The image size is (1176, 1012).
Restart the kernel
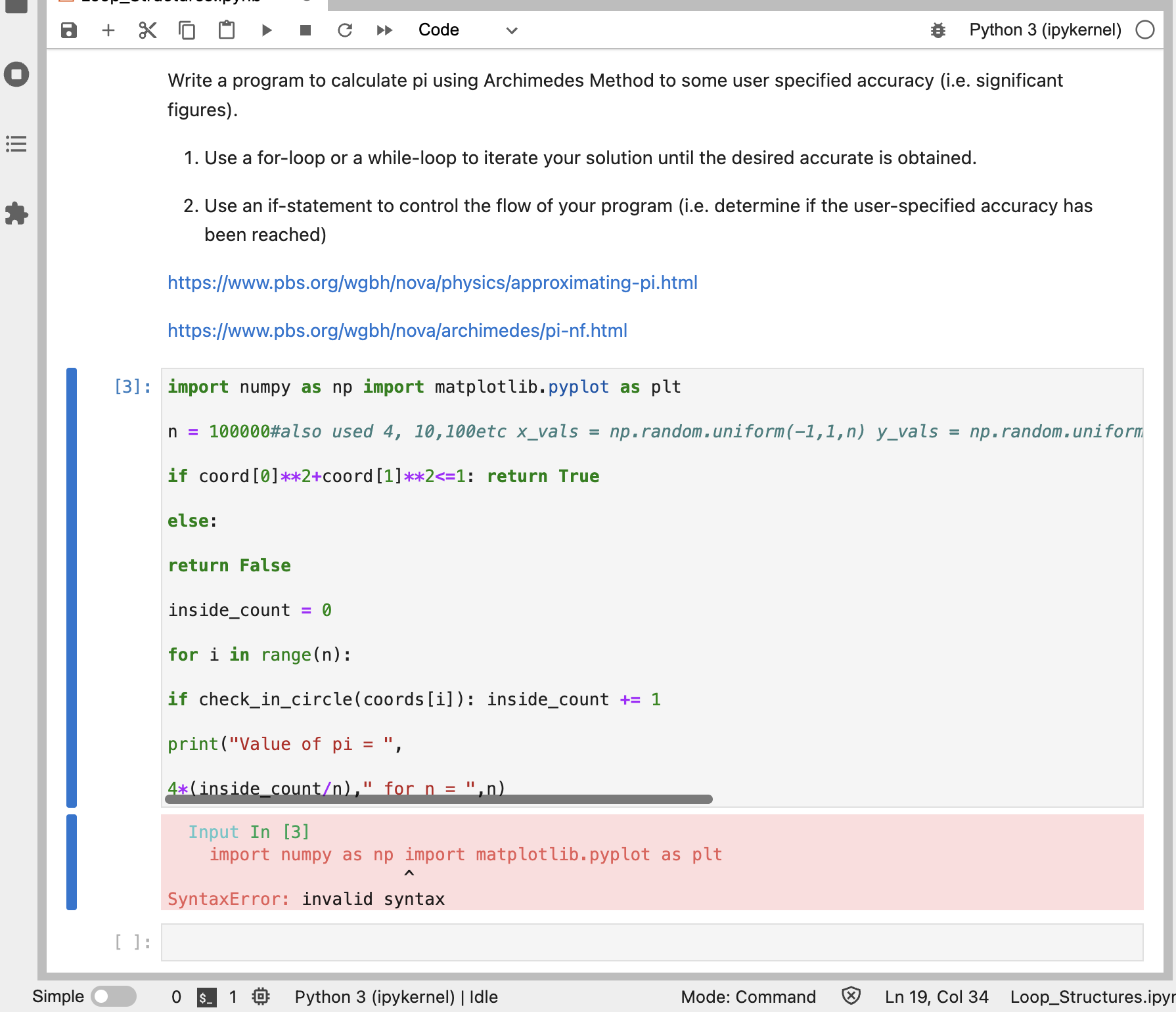pos(345,30)
